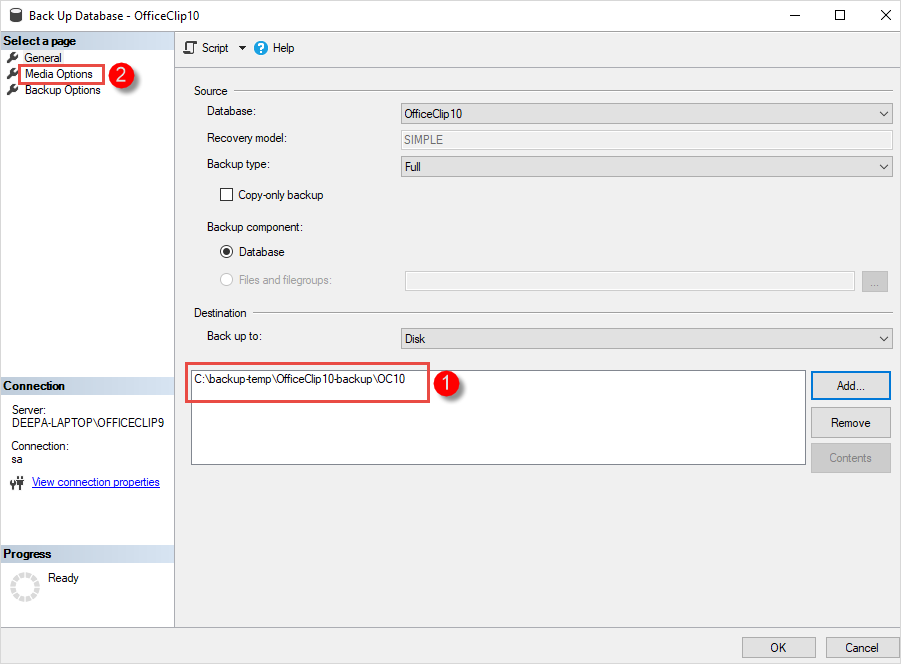Open View connection properties
Screen dimensions: 901x664
[x=95, y=482]
